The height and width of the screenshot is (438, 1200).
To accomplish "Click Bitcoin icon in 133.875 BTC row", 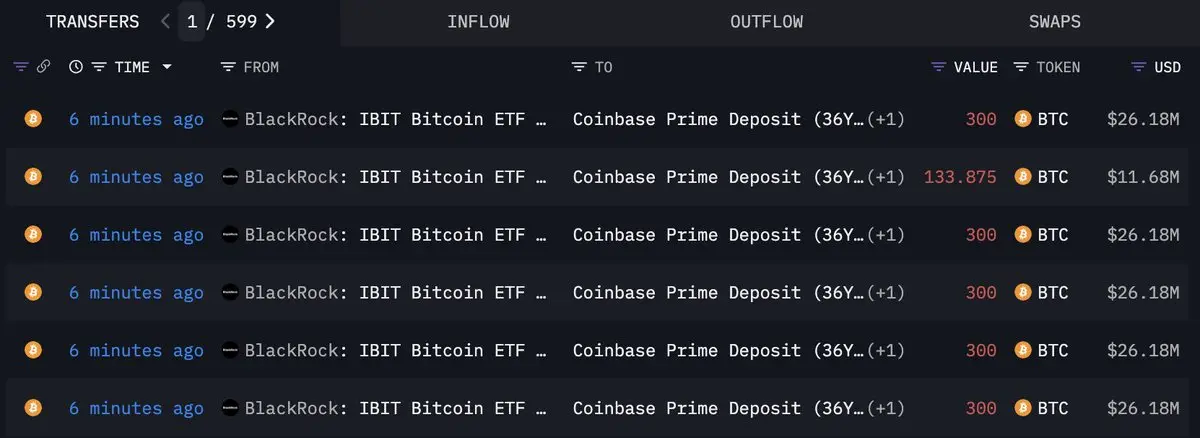I will [32, 177].
